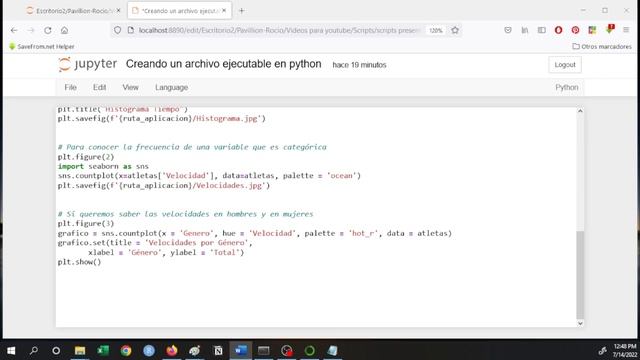Click the multicolor squares extension icon
The height and width of the screenshot is (360, 640).
tap(592, 30)
